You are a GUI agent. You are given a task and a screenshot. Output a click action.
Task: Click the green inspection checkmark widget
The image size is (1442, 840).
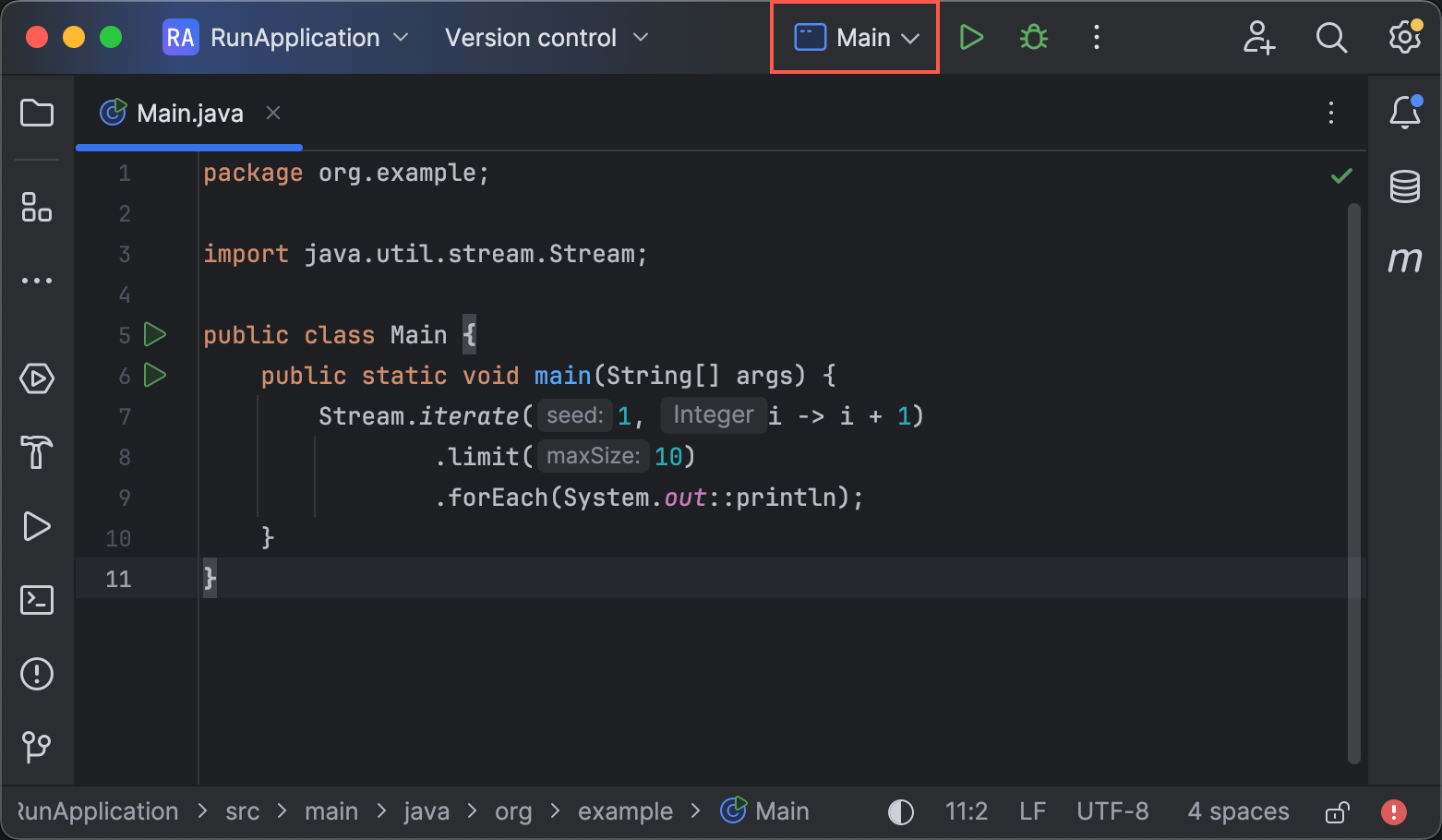coord(1341,175)
